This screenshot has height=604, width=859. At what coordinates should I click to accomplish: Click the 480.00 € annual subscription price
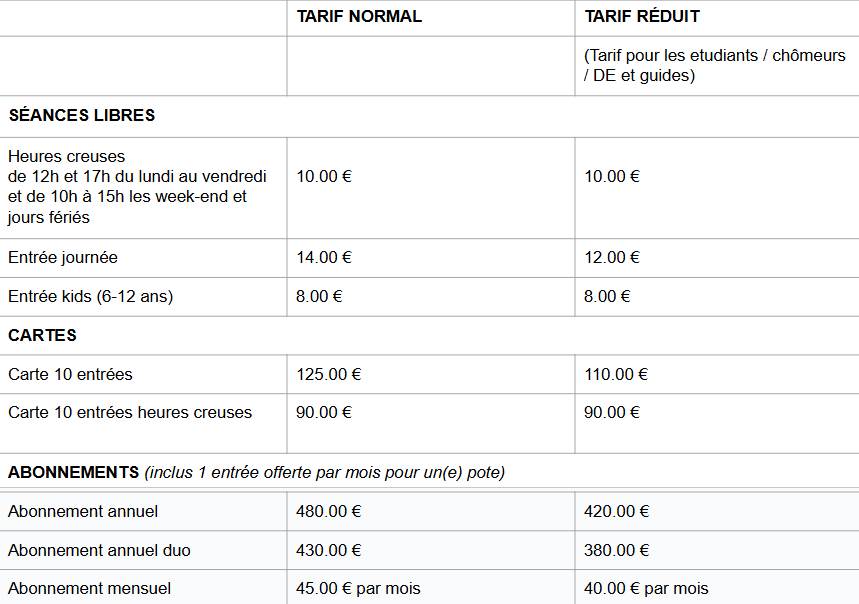328,511
